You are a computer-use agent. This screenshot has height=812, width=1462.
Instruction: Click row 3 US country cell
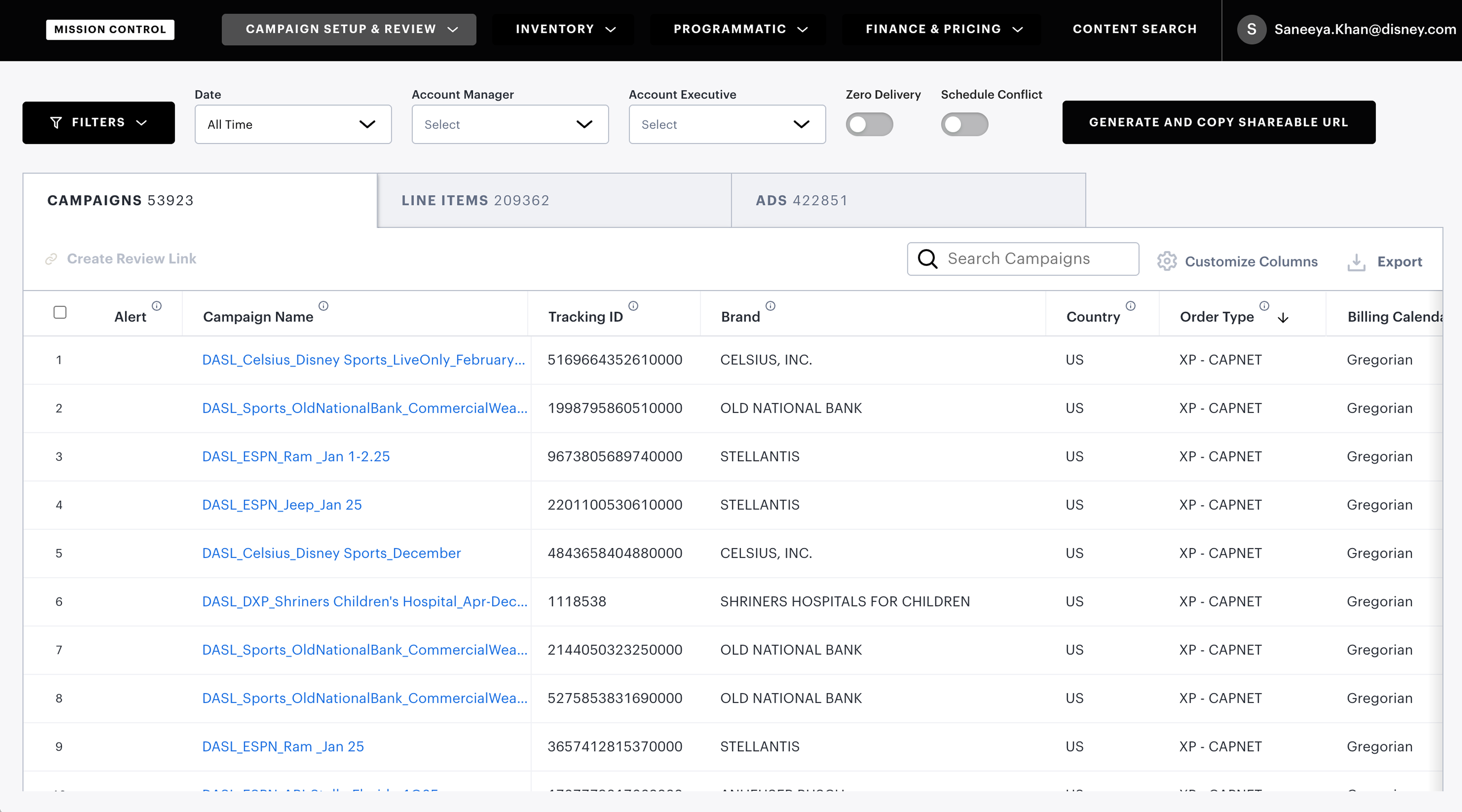coord(1074,457)
